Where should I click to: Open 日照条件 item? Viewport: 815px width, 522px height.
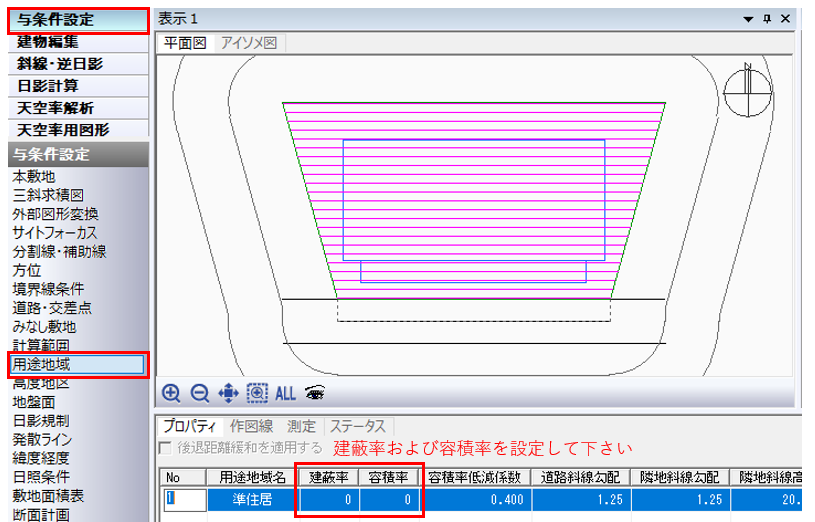click(x=41, y=477)
